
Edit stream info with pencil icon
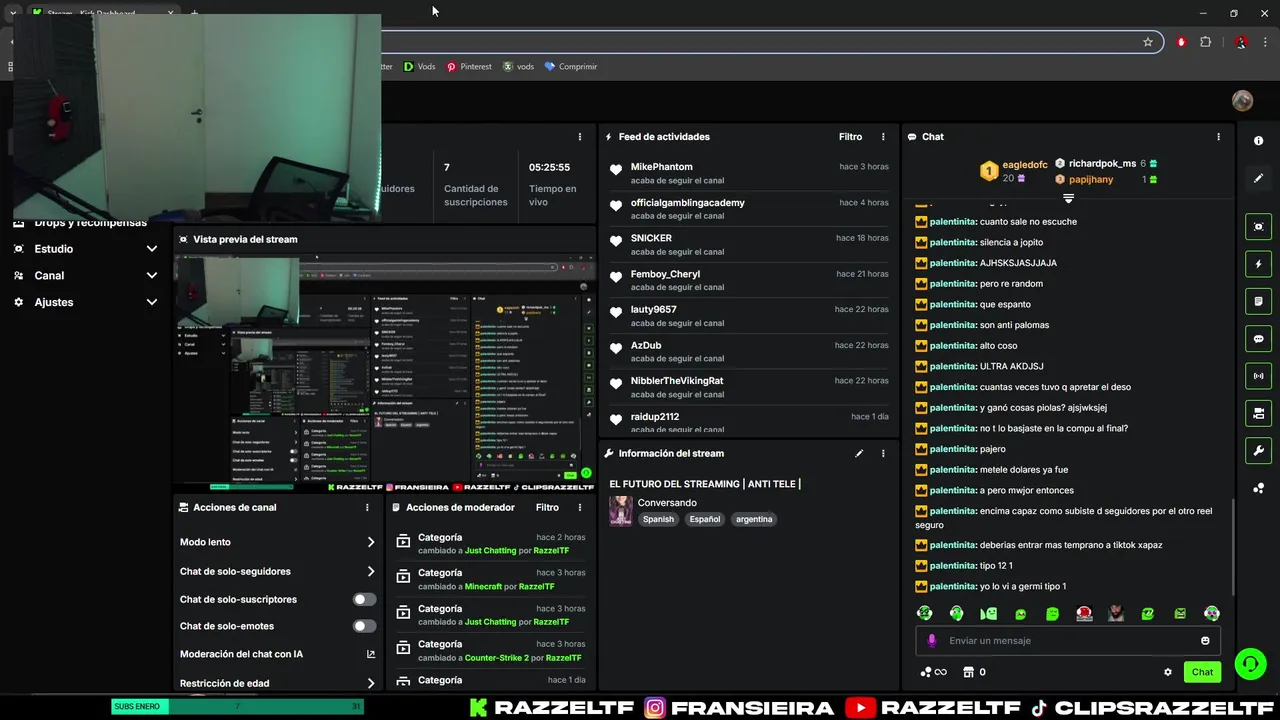click(x=858, y=453)
